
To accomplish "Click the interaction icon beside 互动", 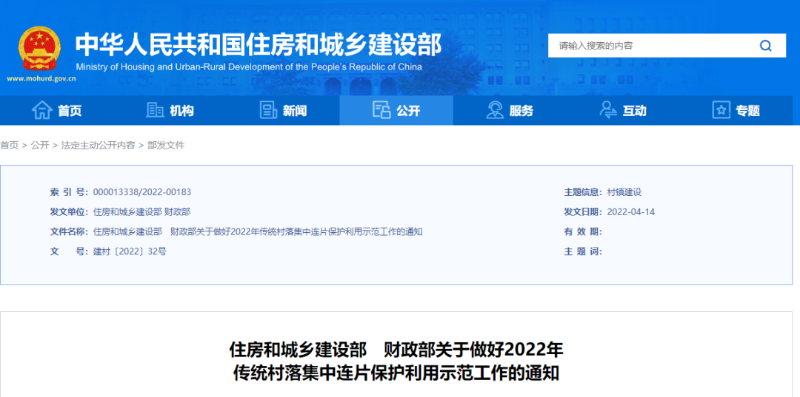I will 608,110.
